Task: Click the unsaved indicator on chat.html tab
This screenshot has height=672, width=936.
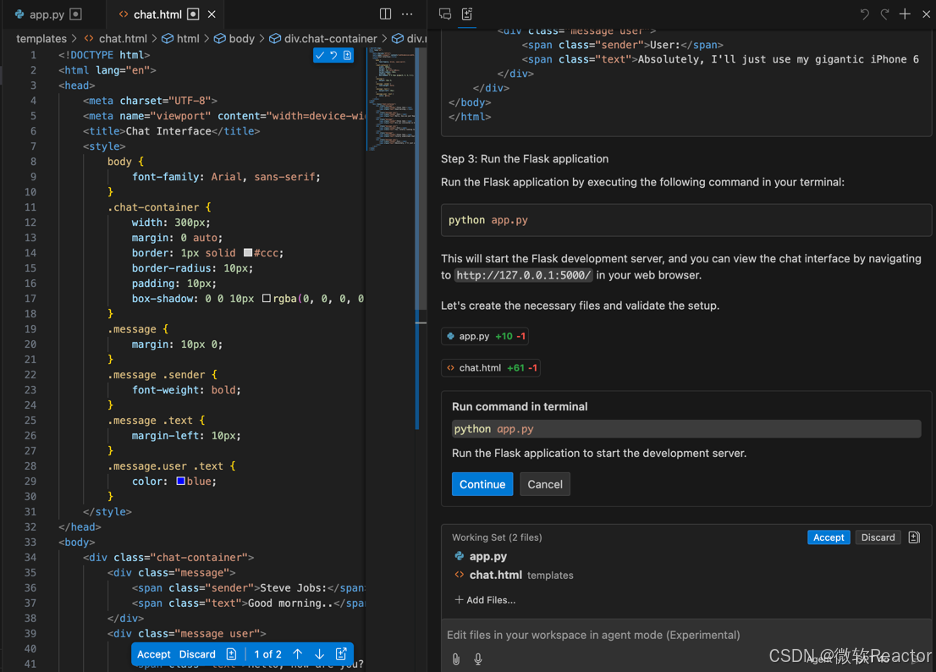Action: [193, 14]
